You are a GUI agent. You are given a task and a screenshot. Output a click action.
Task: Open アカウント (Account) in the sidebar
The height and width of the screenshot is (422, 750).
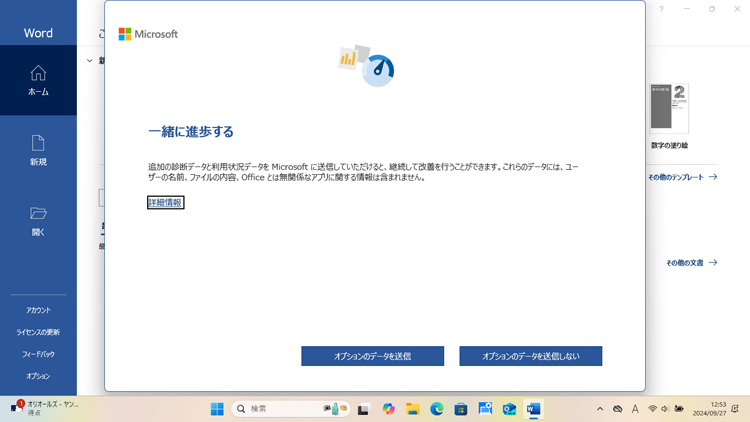pos(38,310)
